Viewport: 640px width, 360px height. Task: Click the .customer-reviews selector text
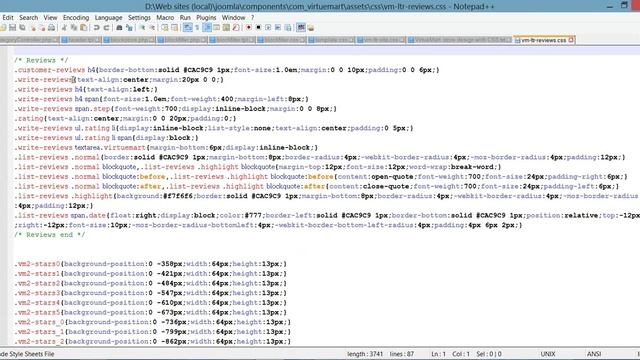coord(49,70)
